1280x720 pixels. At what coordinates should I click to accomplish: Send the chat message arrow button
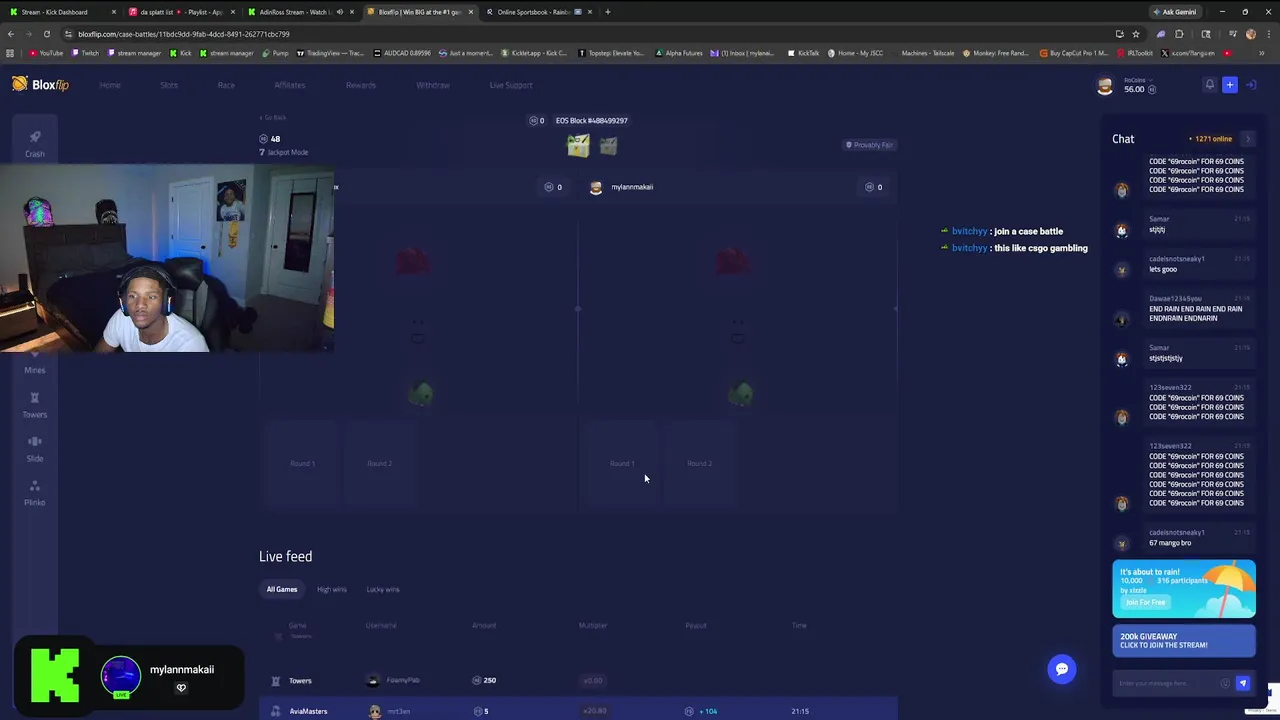[1243, 683]
